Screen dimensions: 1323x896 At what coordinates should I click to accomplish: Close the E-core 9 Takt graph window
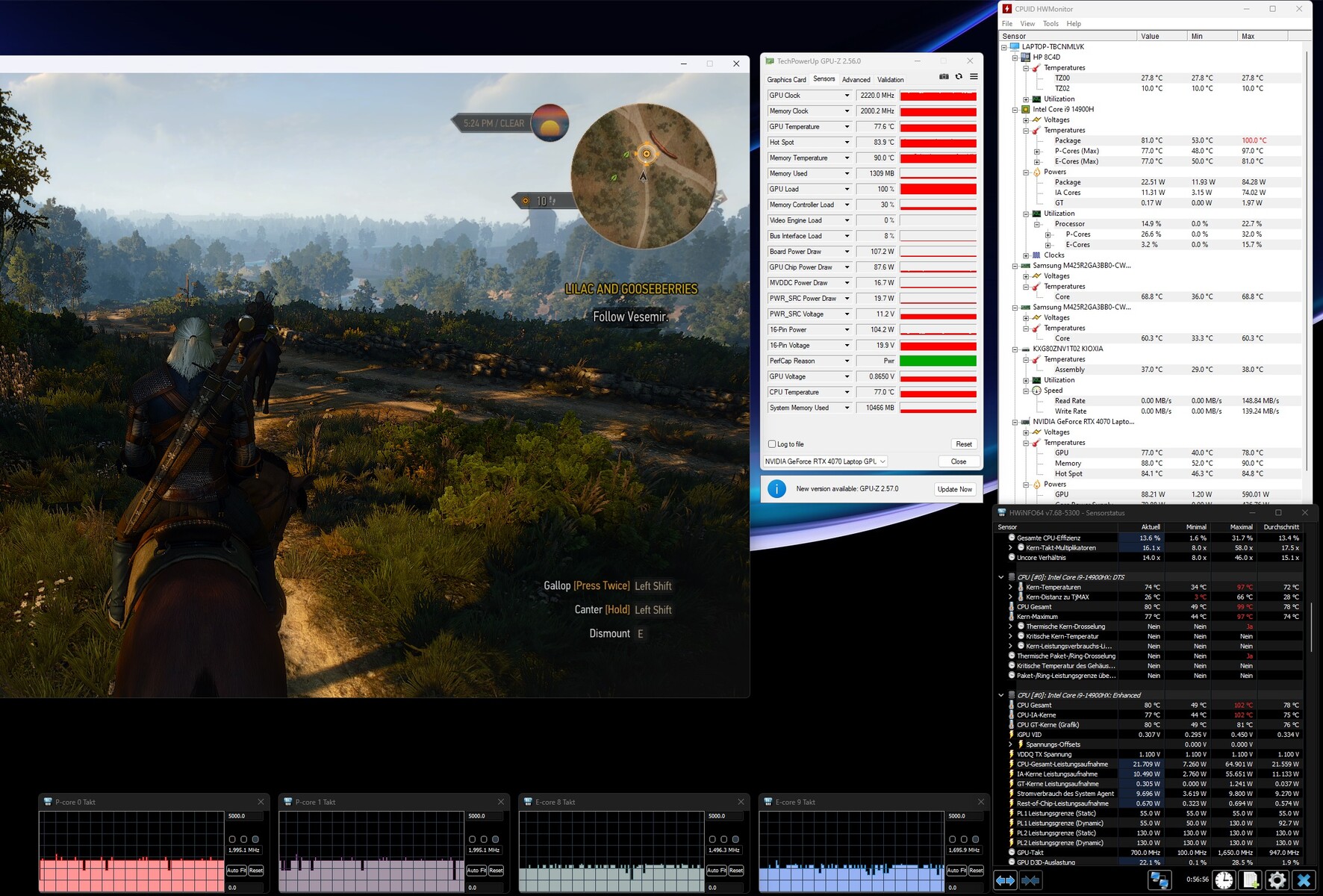coord(981,802)
